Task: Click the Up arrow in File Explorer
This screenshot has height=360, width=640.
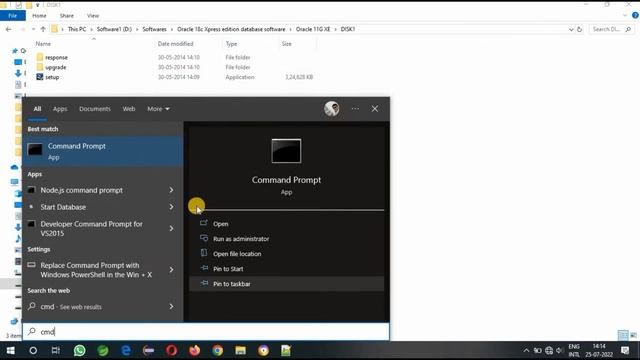Action: 43,29
